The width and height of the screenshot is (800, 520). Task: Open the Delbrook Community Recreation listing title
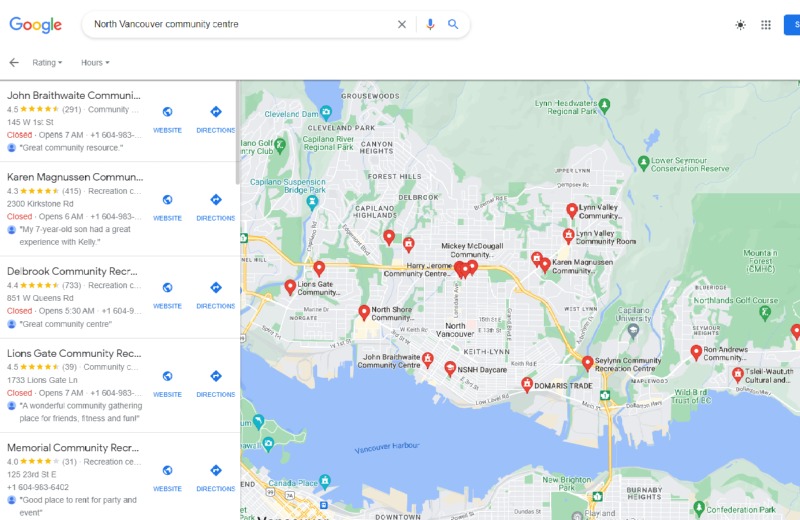point(72,271)
